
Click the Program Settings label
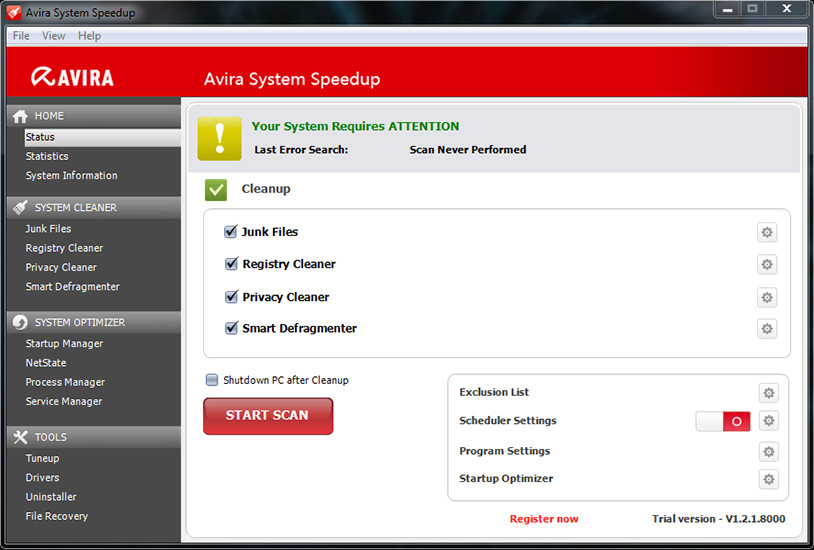(505, 451)
